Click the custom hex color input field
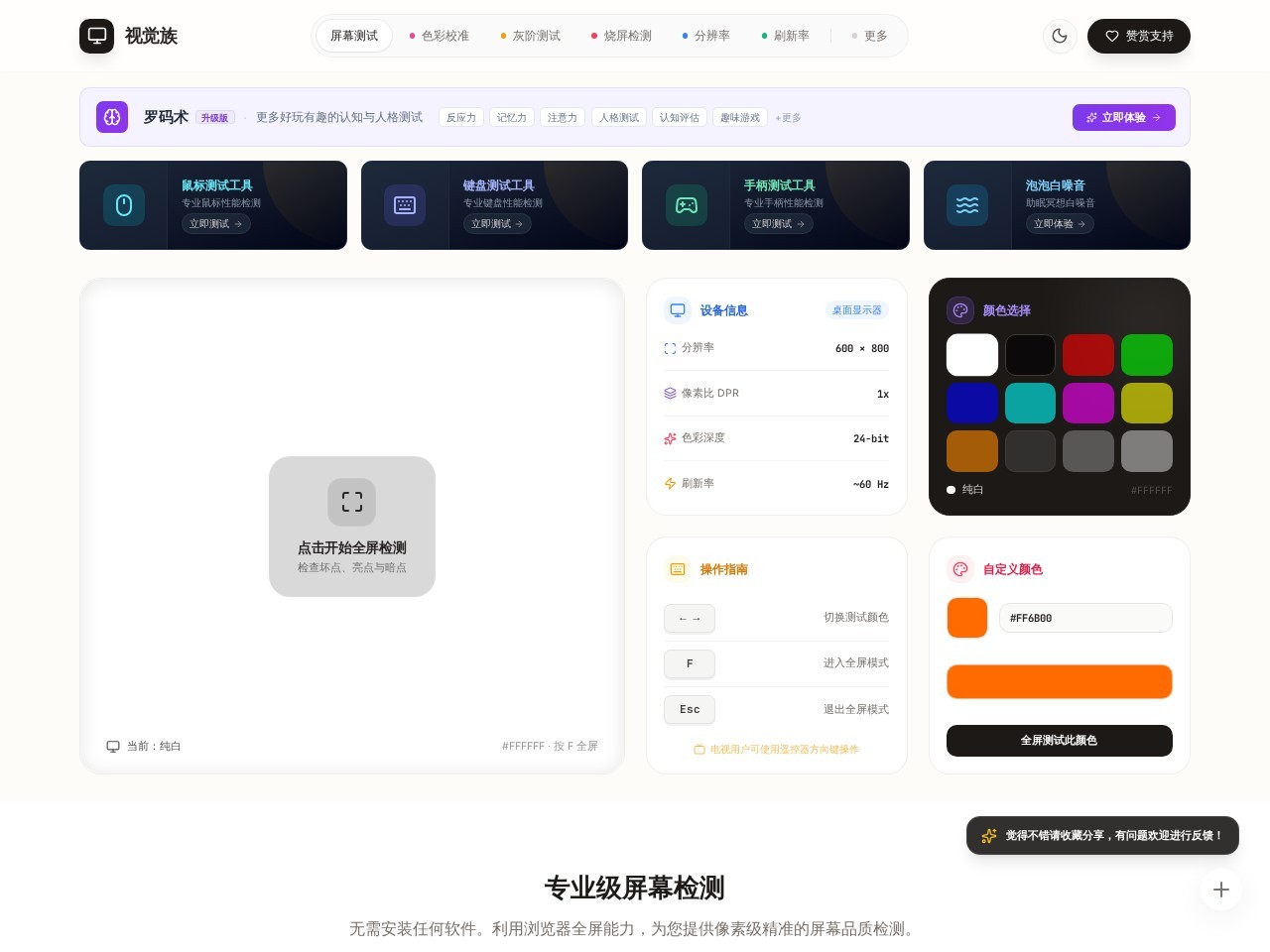Screen dimensions: 1270x952 [1085, 618]
